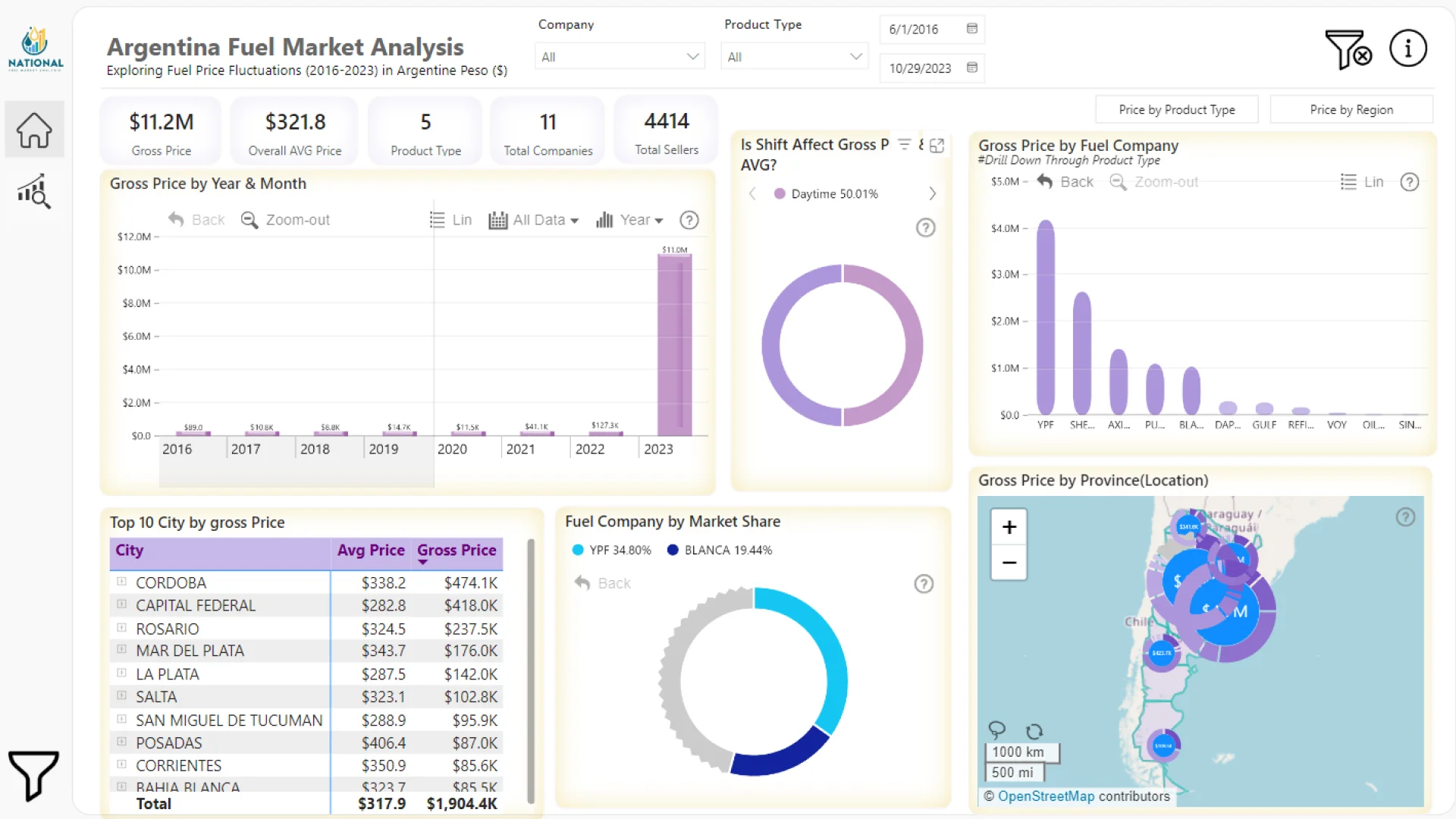Open OpenStreetMap link on map
Image resolution: width=1456 pixels, height=819 pixels.
[x=1046, y=797]
